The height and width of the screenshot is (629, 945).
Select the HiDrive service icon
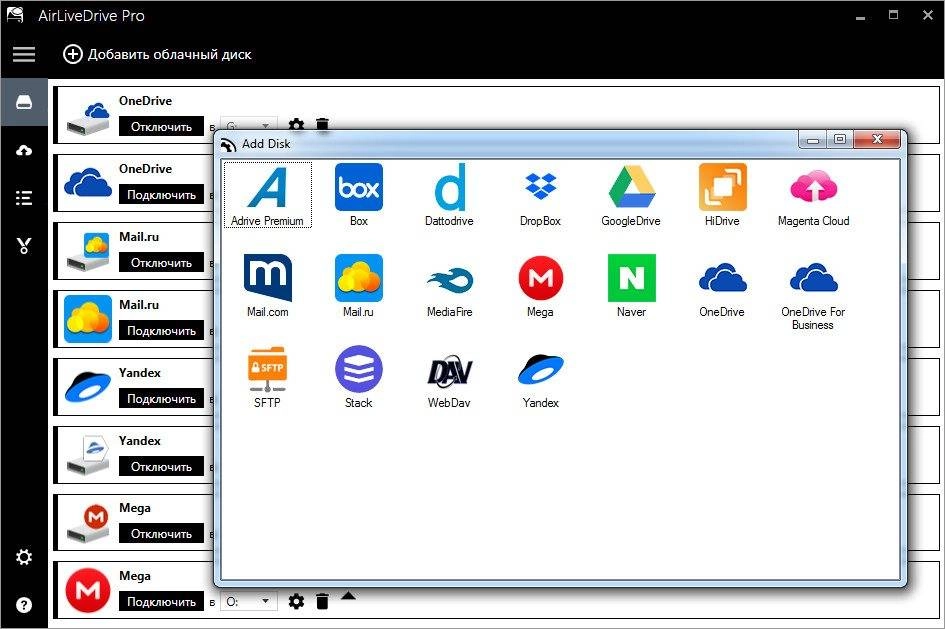722,195
